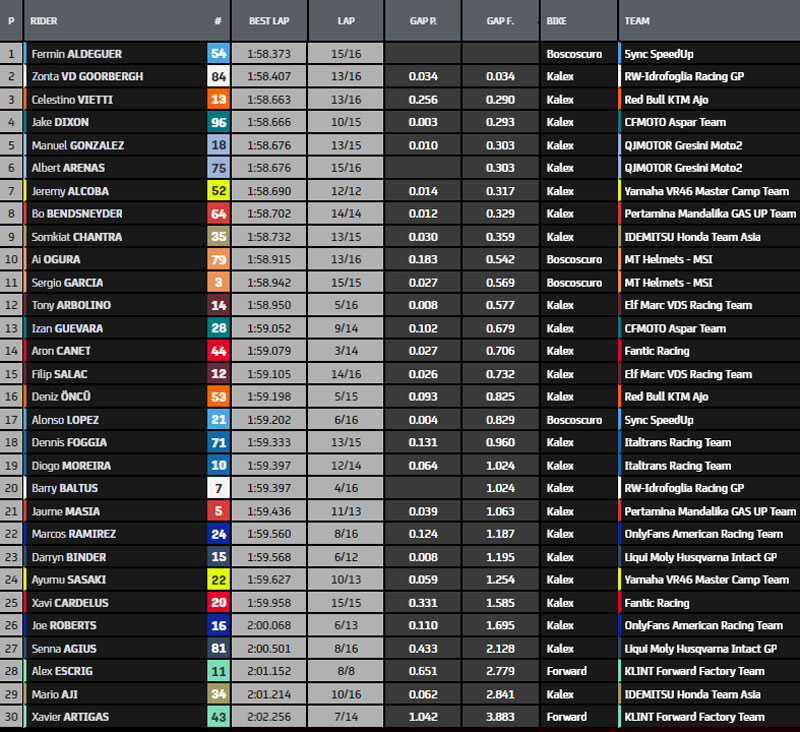Image resolution: width=800 pixels, height=732 pixels.
Task: Click Aron Canet's red number 44 badge
Action: (x=218, y=351)
